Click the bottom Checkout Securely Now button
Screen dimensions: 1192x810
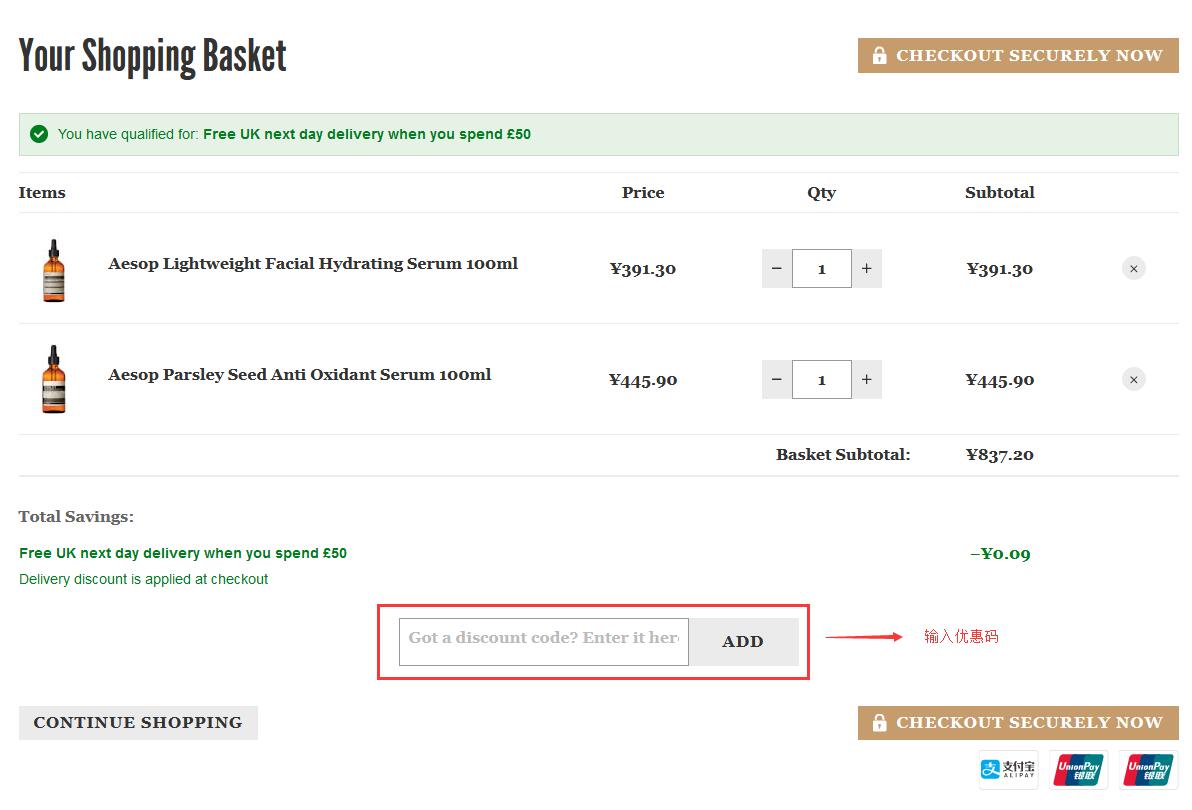[x=1018, y=723]
